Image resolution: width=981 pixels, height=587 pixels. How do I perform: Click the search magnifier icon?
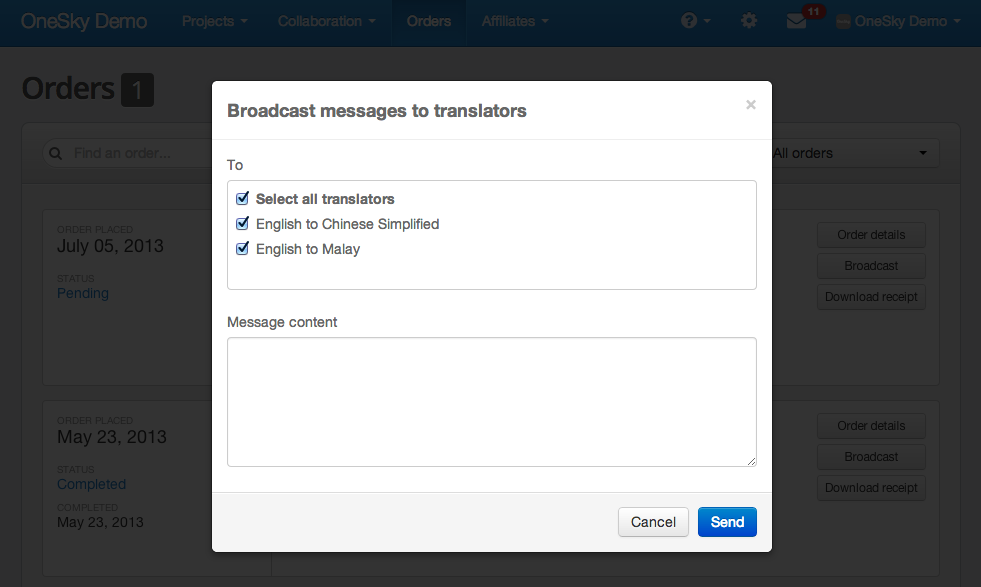point(56,153)
